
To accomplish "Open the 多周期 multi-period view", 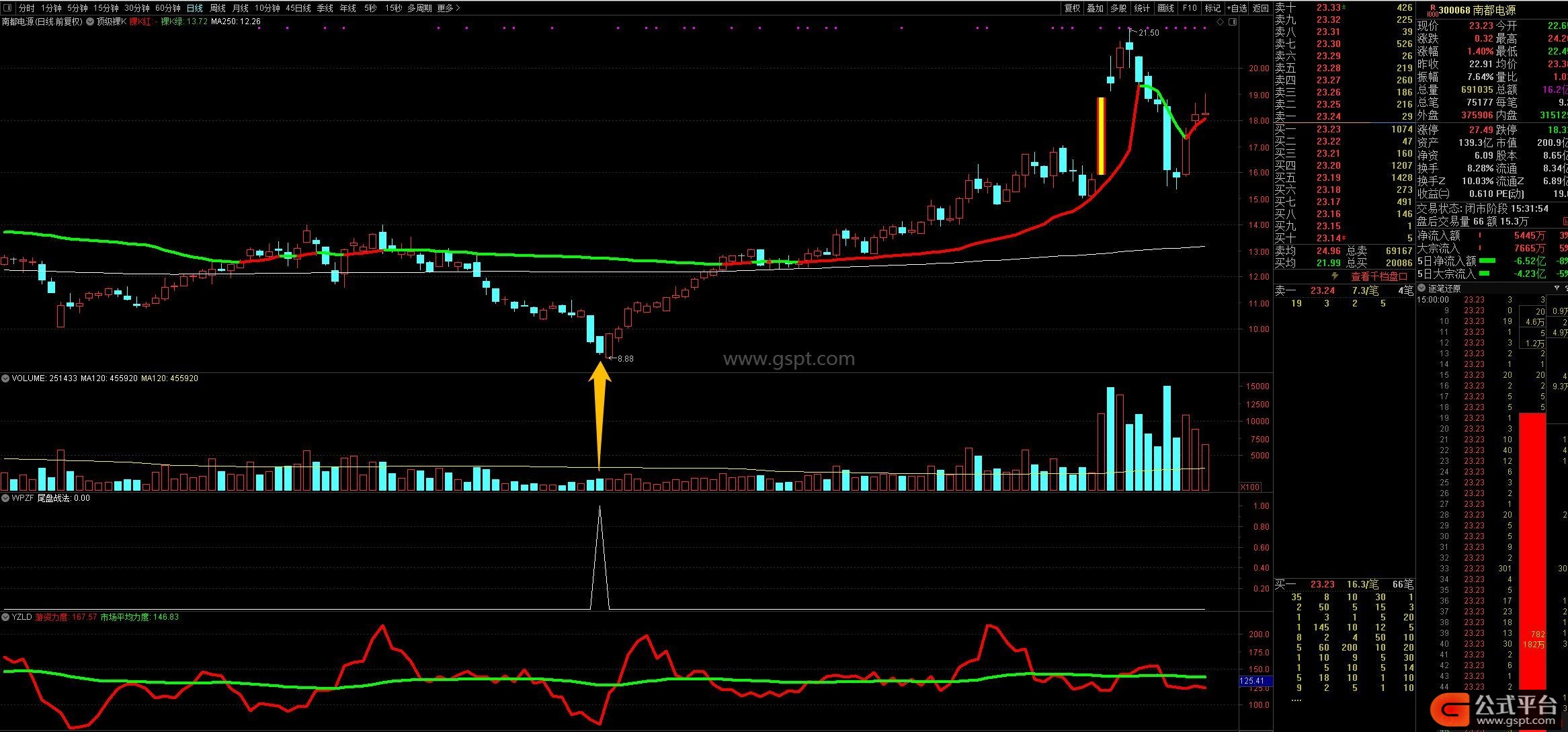I will click(419, 8).
